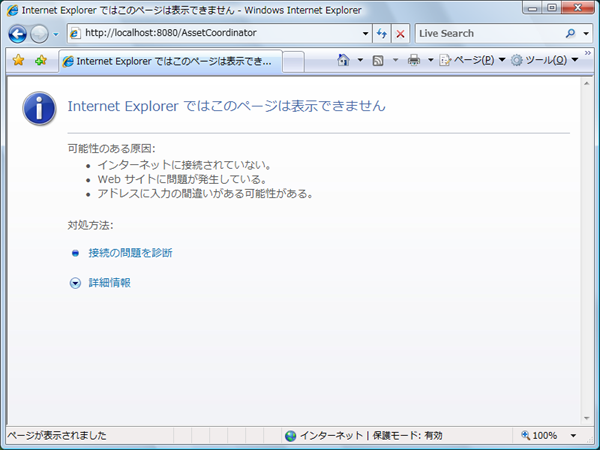This screenshot has height=450, width=600.
Task: Click the 'Web サイトに問題が発生している' bullet
Action: (182, 179)
